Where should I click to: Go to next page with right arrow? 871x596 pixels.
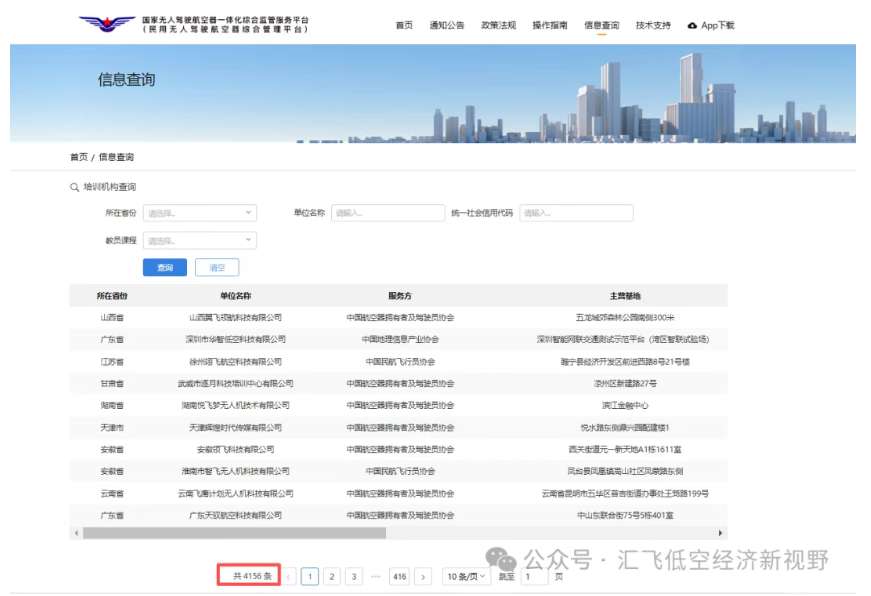coord(423,576)
